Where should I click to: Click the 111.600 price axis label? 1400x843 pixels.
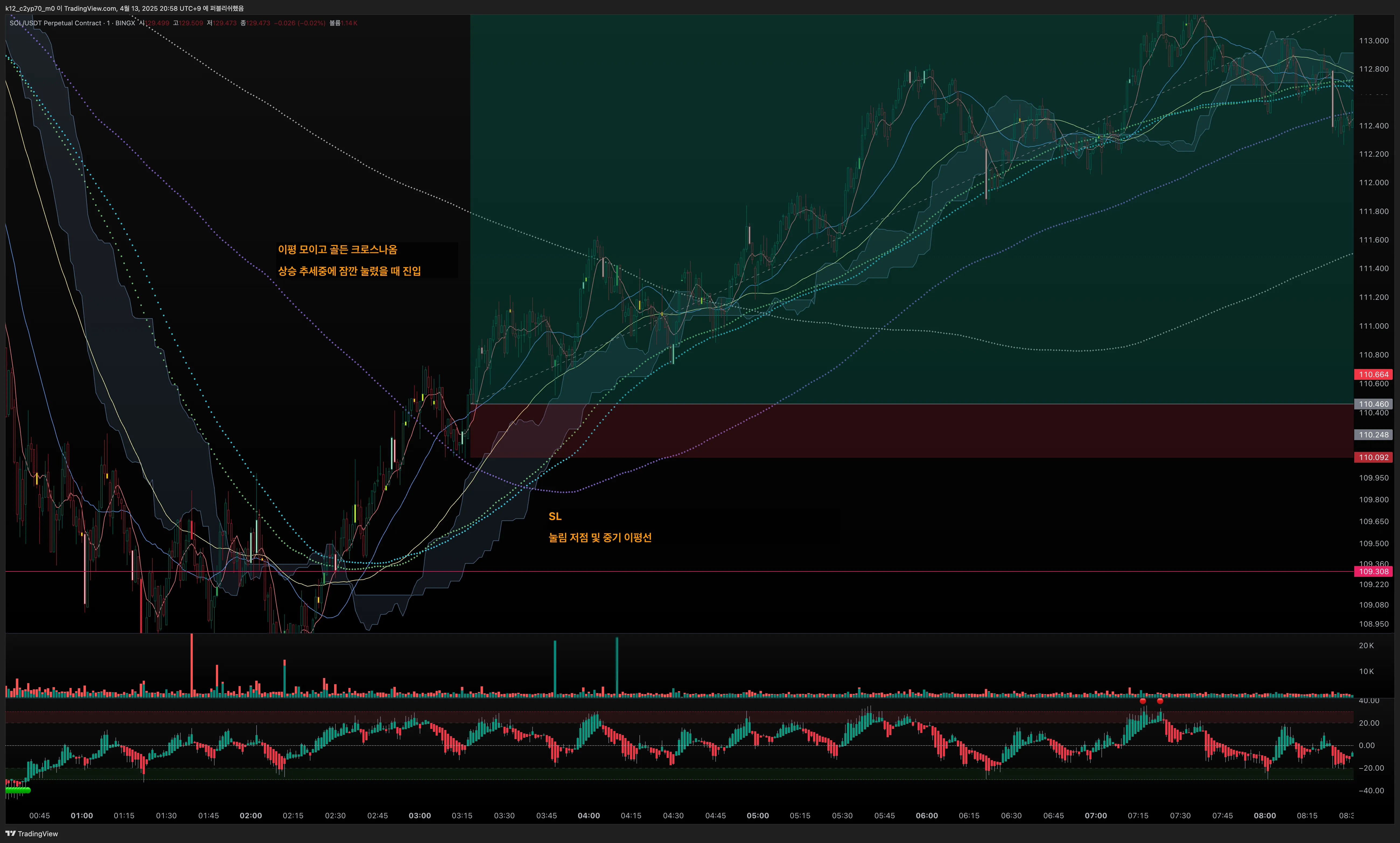(1373, 240)
